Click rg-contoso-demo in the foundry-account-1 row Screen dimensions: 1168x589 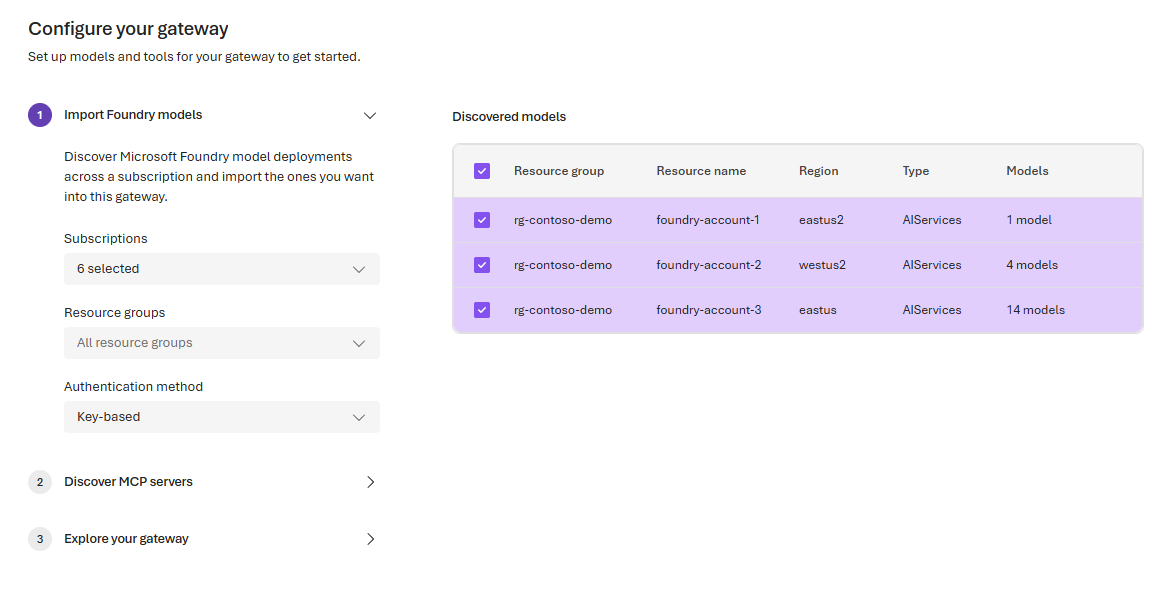pos(563,220)
